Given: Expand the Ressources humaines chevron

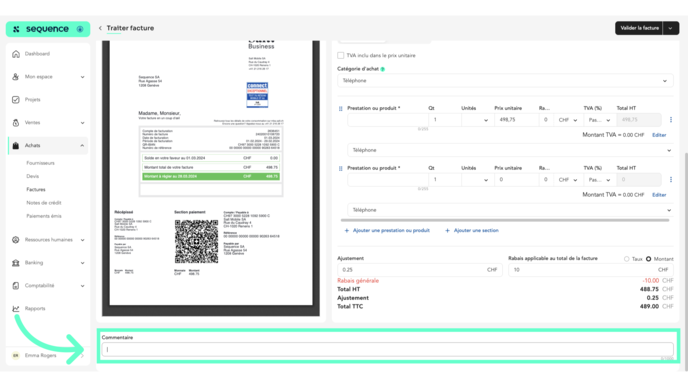Looking at the screenshot, I should (x=82, y=240).
